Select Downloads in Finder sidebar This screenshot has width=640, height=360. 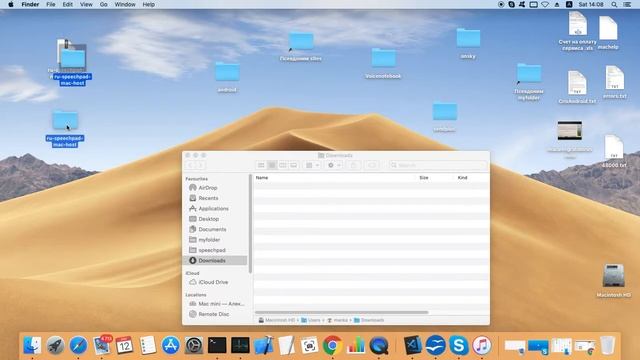point(216,260)
